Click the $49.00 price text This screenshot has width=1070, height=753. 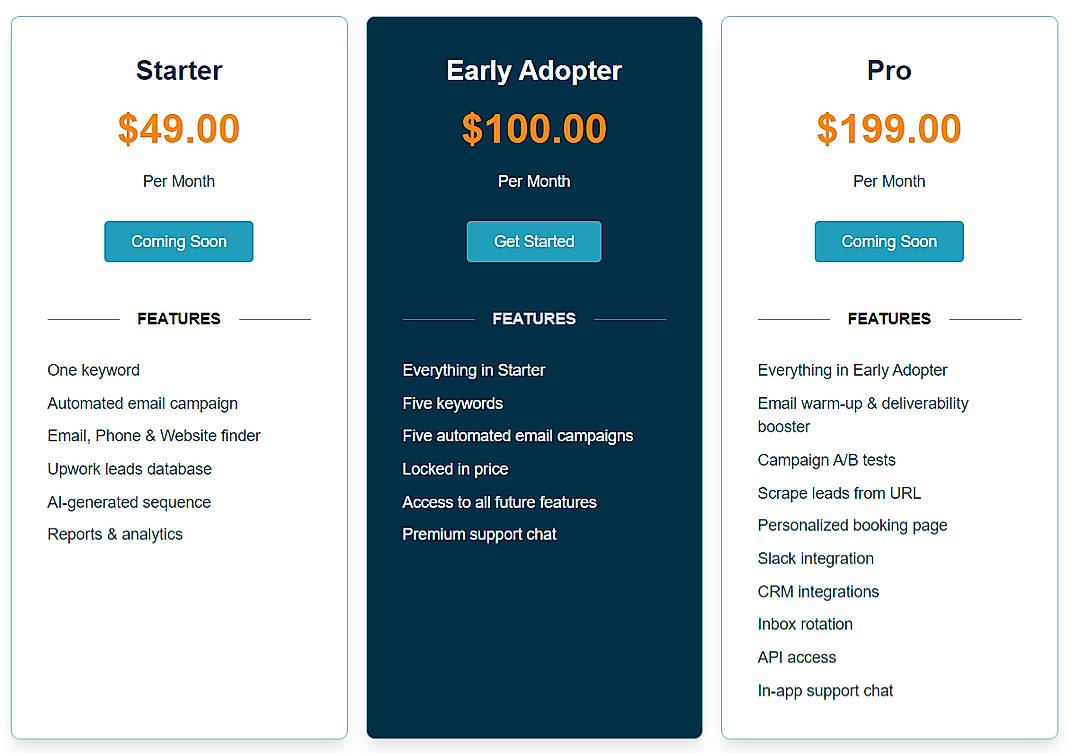(x=178, y=128)
